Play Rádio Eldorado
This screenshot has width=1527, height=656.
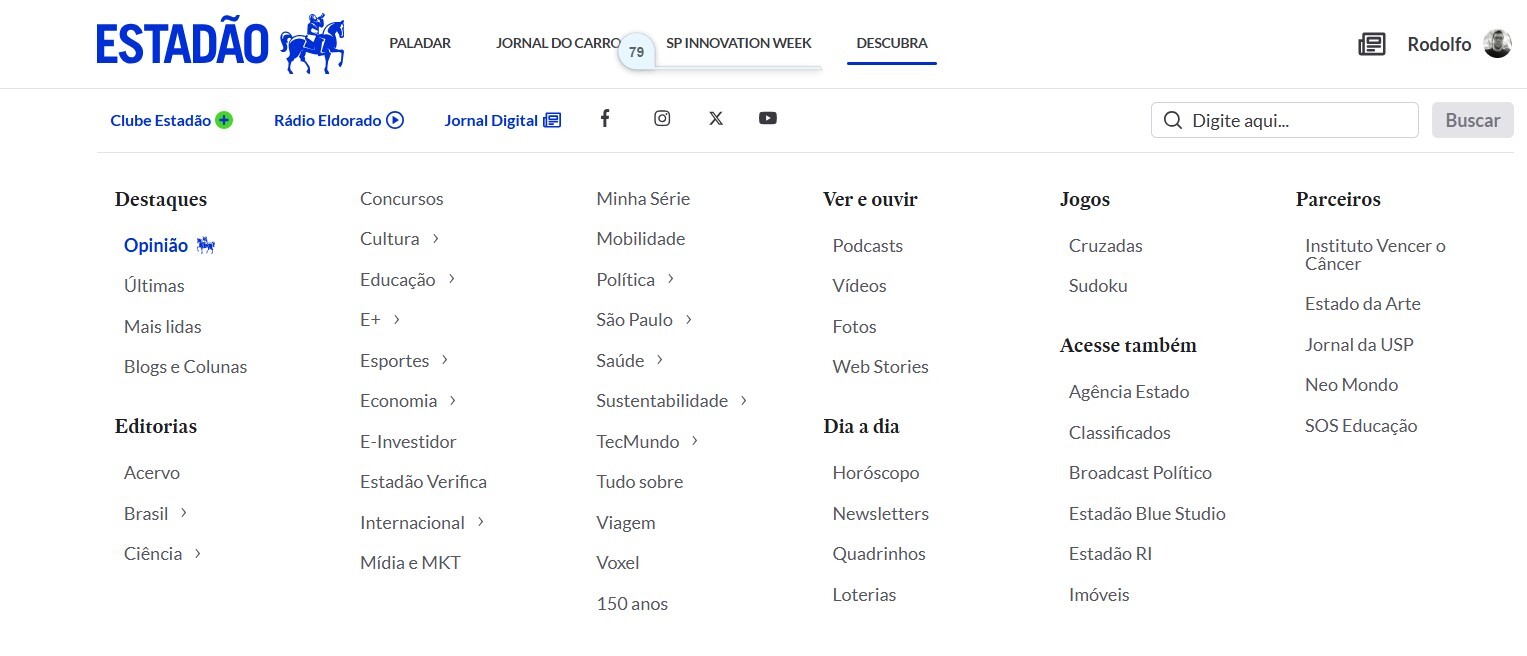pyautogui.click(x=338, y=120)
